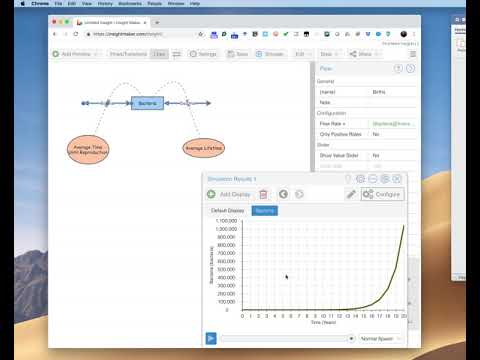
Task: Open the Apple menu
Action: (x=23, y=3)
